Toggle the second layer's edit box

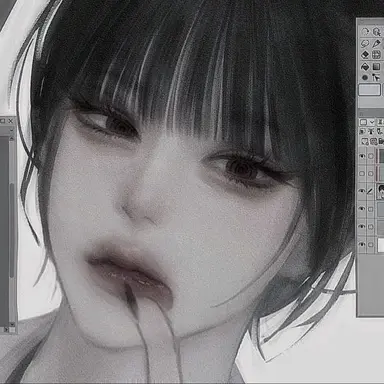point(371,174)
